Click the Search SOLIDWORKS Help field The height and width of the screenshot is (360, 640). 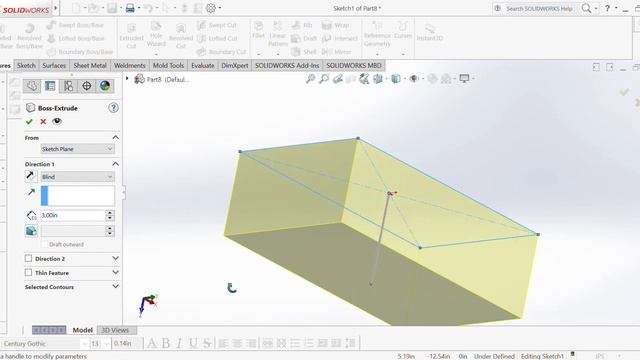point(539,8)
